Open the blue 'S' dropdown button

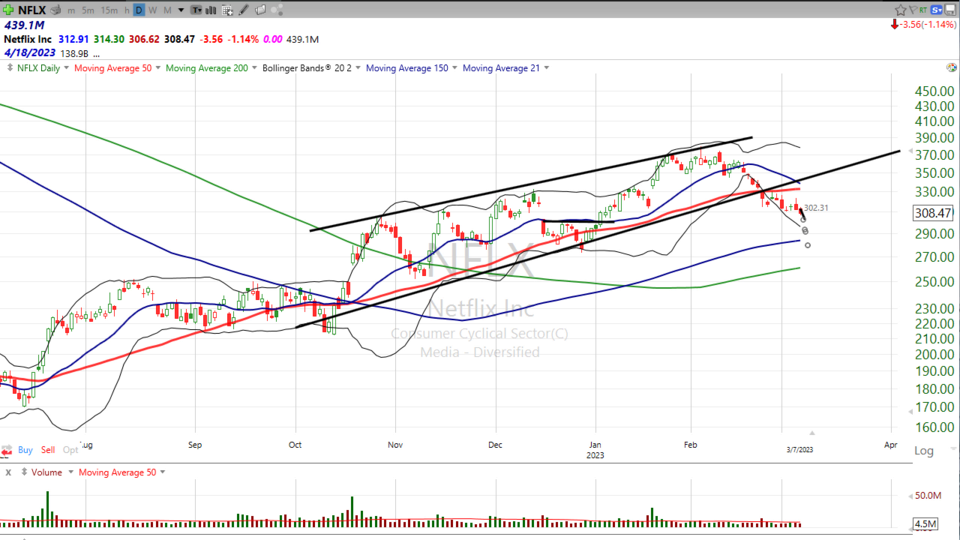[x=937, y=10]
